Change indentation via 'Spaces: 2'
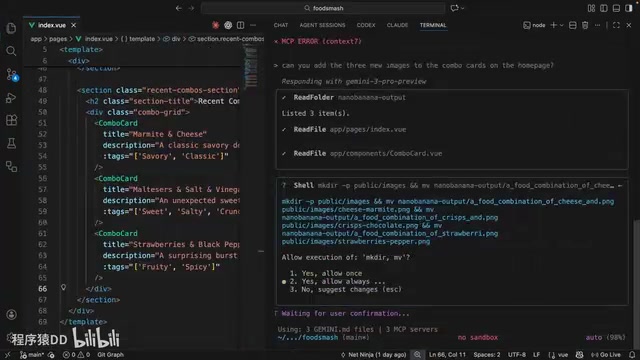Screen dimensions: 640x360 click(x=487, y=355)
